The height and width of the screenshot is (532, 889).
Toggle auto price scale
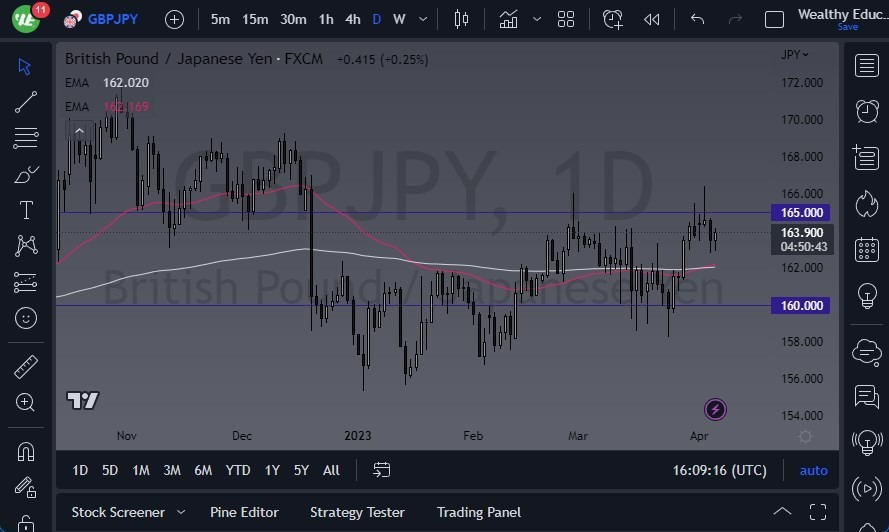[x=814, y=470]
